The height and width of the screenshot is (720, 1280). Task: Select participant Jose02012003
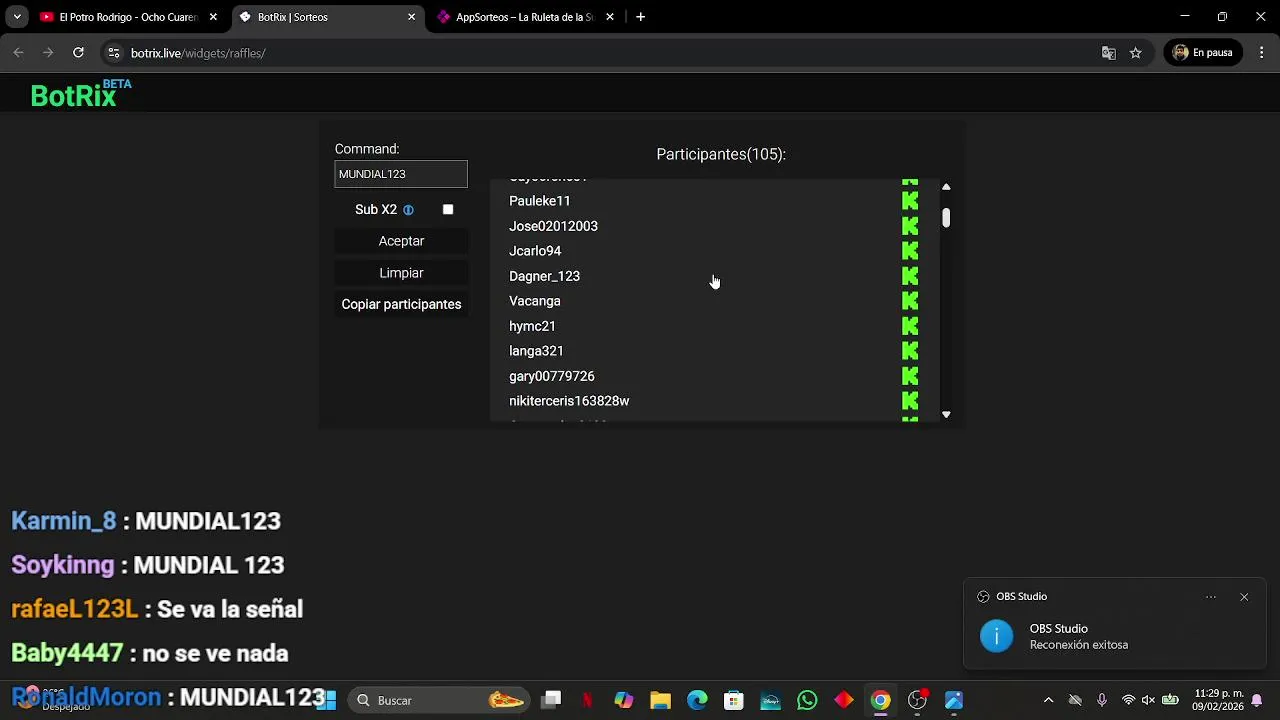coord(553,226)
